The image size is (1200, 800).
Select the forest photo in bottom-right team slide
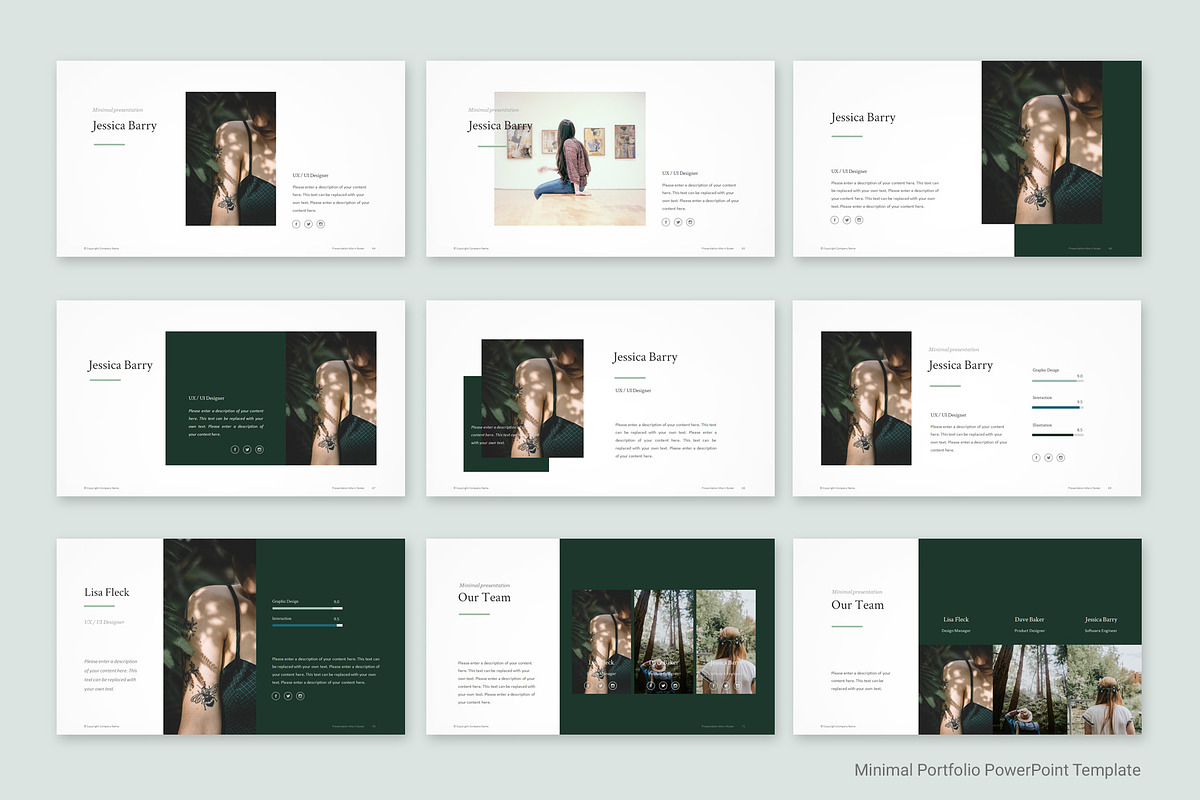[1029, 690]
